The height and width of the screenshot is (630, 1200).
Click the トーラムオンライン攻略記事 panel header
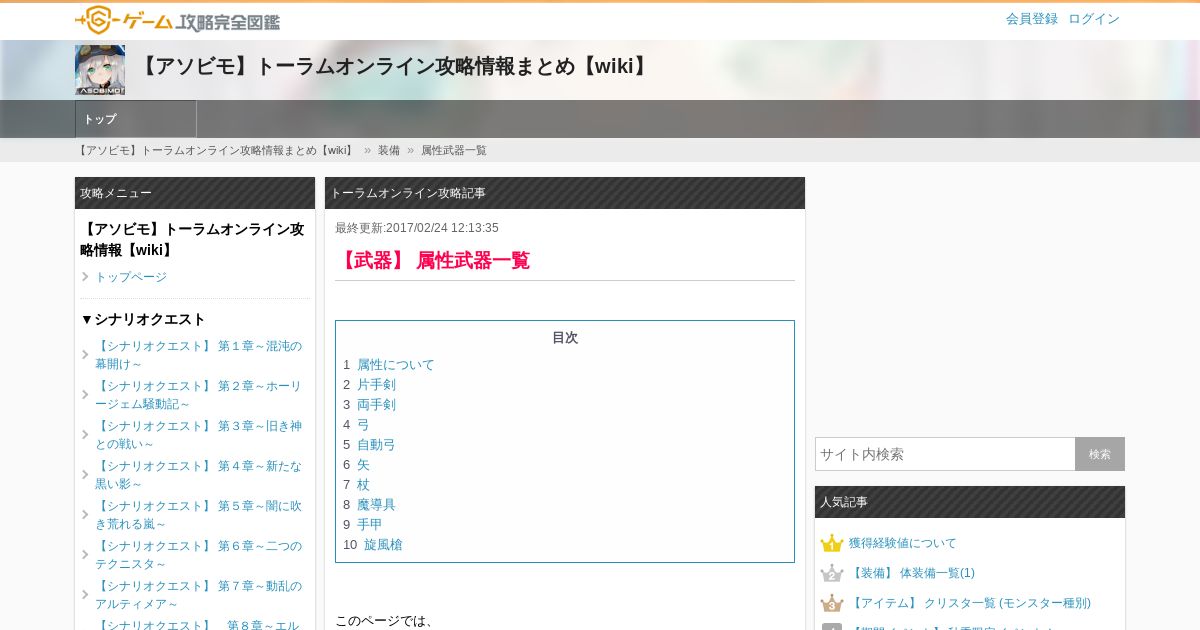[565, 193]
